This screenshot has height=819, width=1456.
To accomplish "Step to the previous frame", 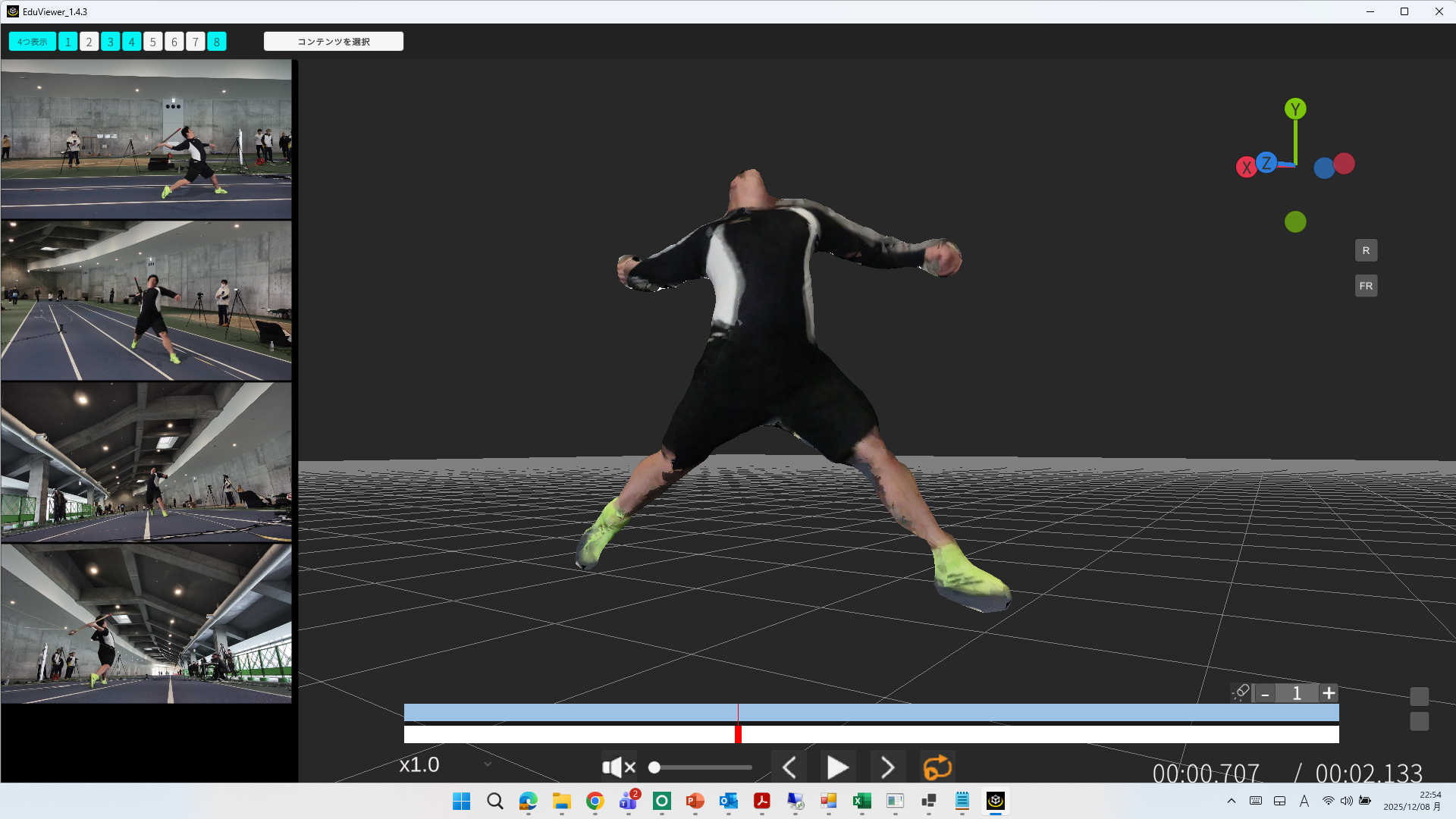I will coord(789,767).
